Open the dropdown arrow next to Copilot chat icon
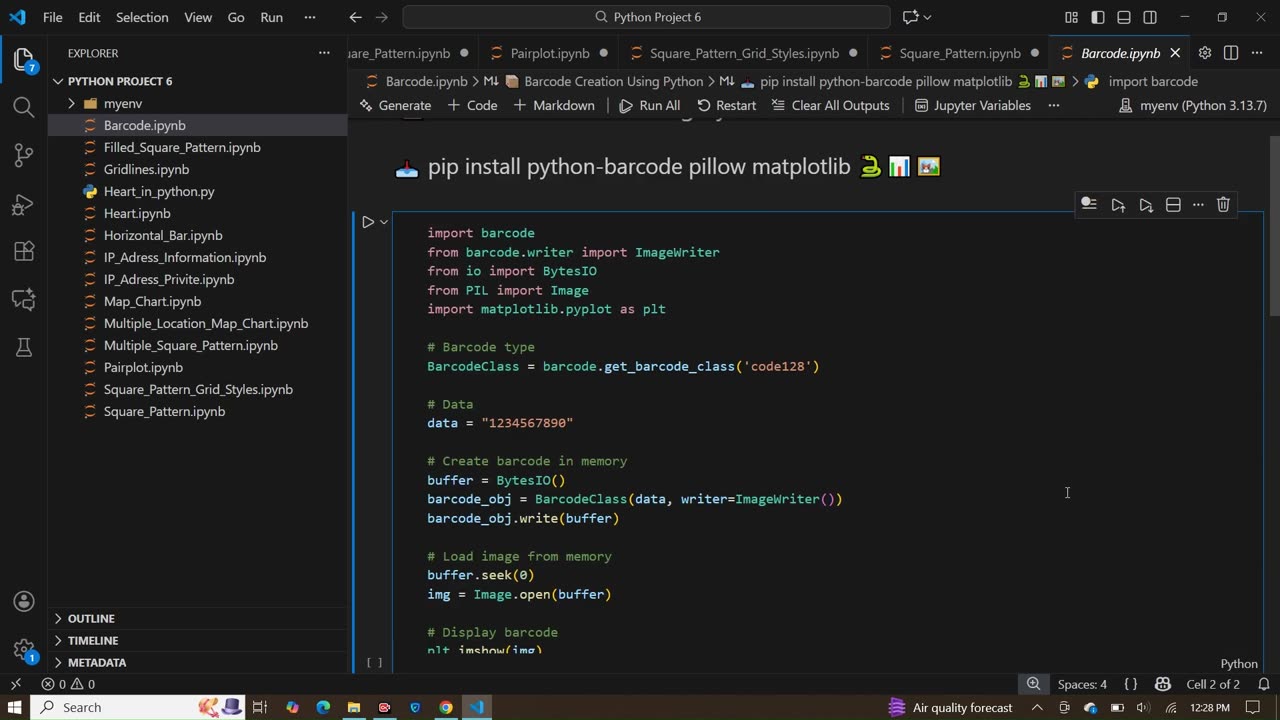 pyautogui.click(x=927, y=17)
